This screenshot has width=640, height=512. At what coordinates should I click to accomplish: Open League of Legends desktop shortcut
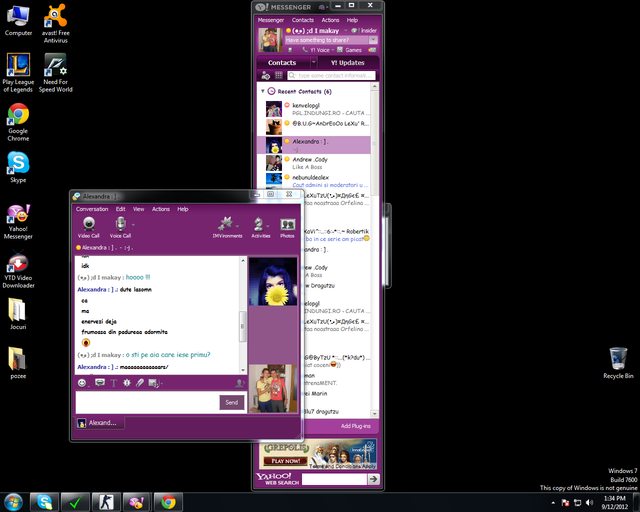click(18, 73)
